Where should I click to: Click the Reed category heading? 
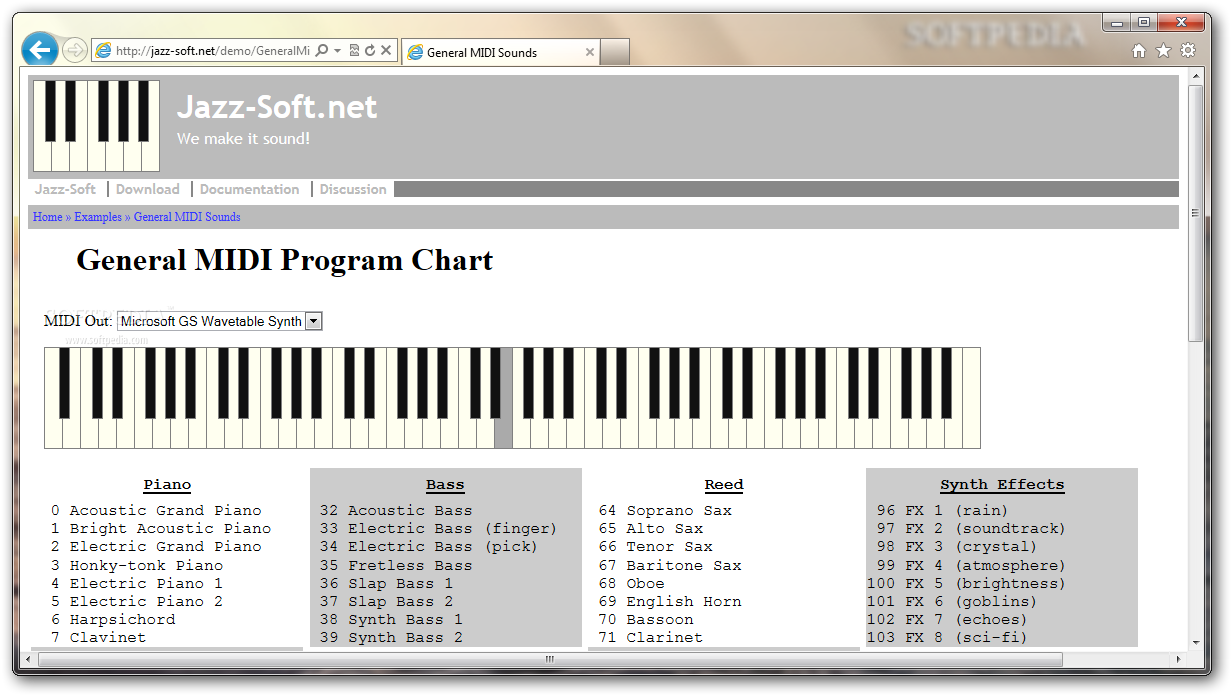[724, 485]
